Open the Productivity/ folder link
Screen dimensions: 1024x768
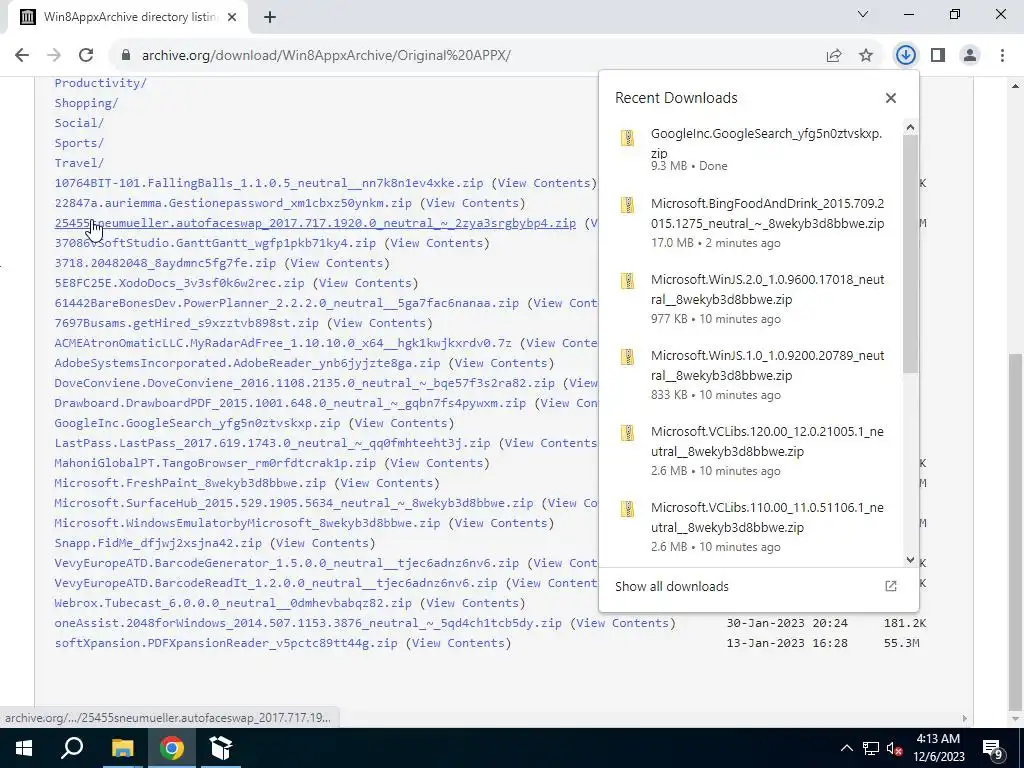101,83
